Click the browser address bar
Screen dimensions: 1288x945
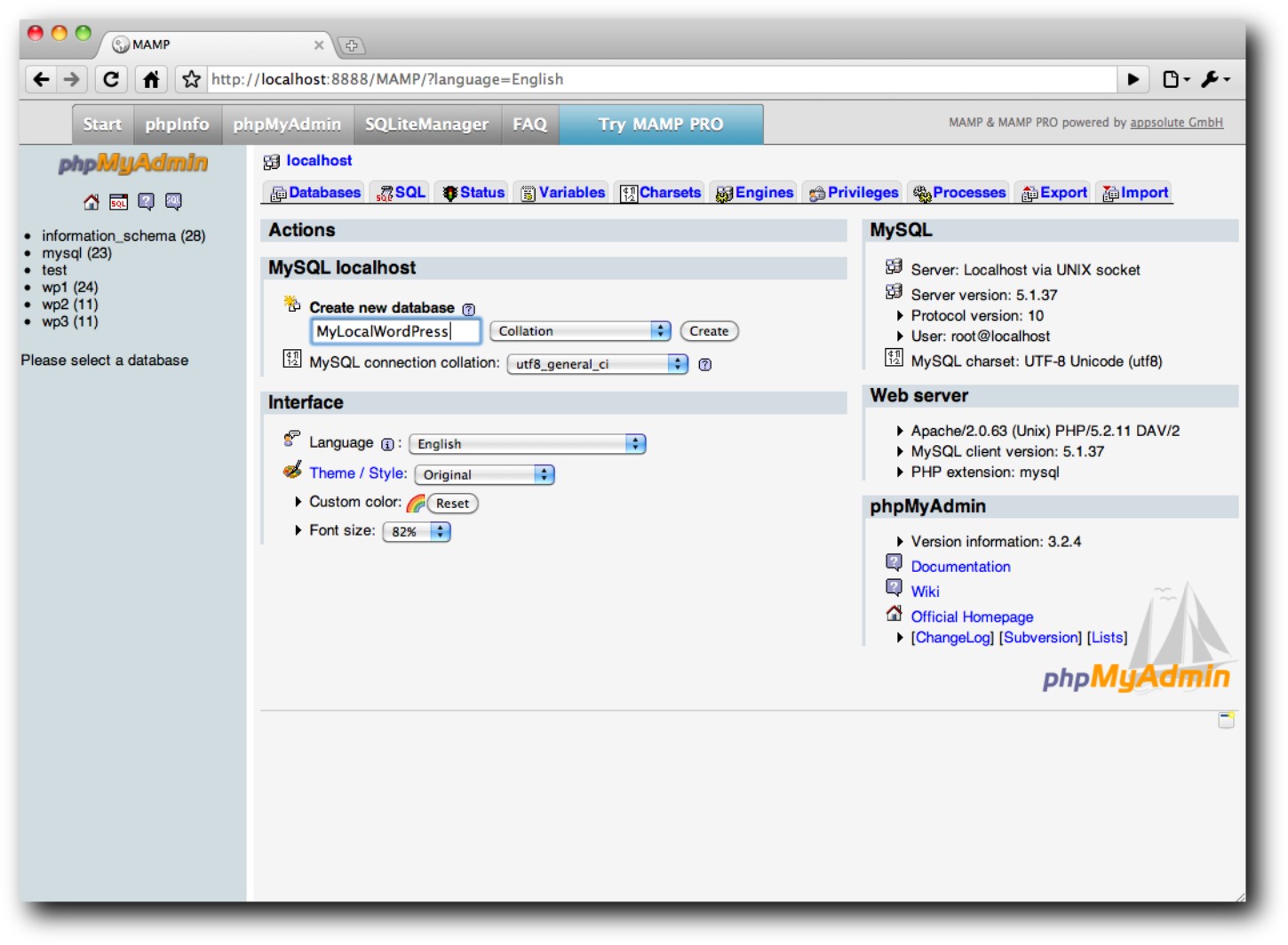(x=662, y=80)
